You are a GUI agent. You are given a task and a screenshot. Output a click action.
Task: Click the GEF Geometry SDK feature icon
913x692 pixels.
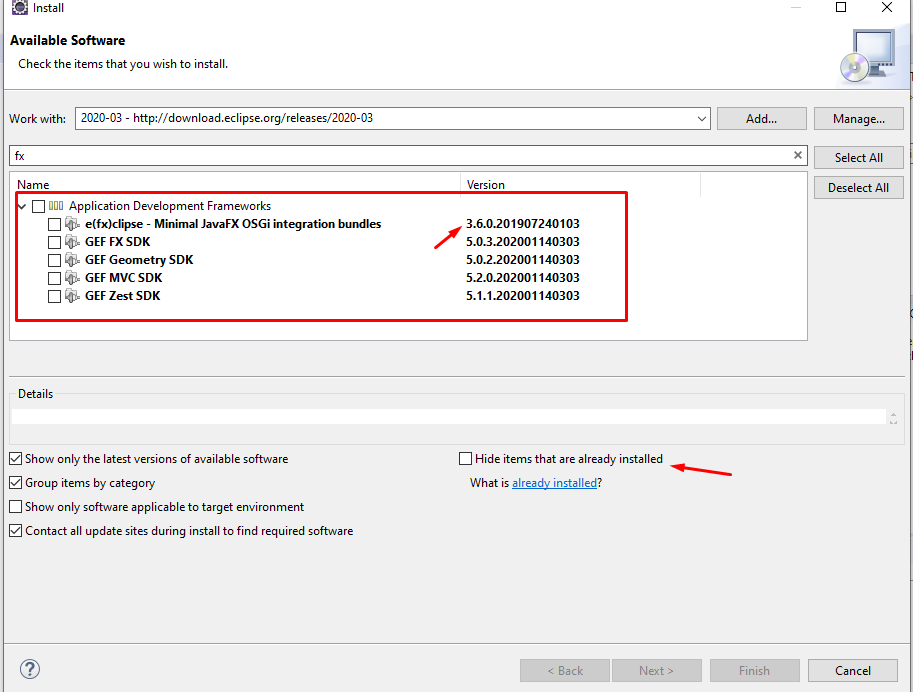(x=72, y=260)
